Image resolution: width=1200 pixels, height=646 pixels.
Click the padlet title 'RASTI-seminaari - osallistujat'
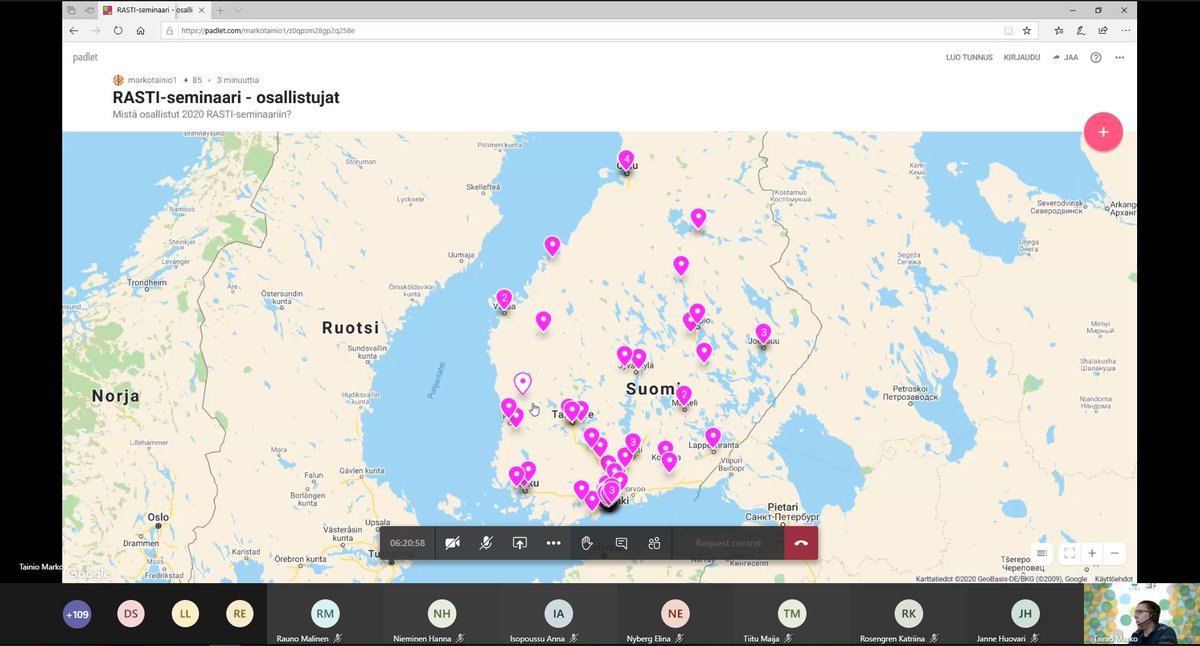click(226, 98)
